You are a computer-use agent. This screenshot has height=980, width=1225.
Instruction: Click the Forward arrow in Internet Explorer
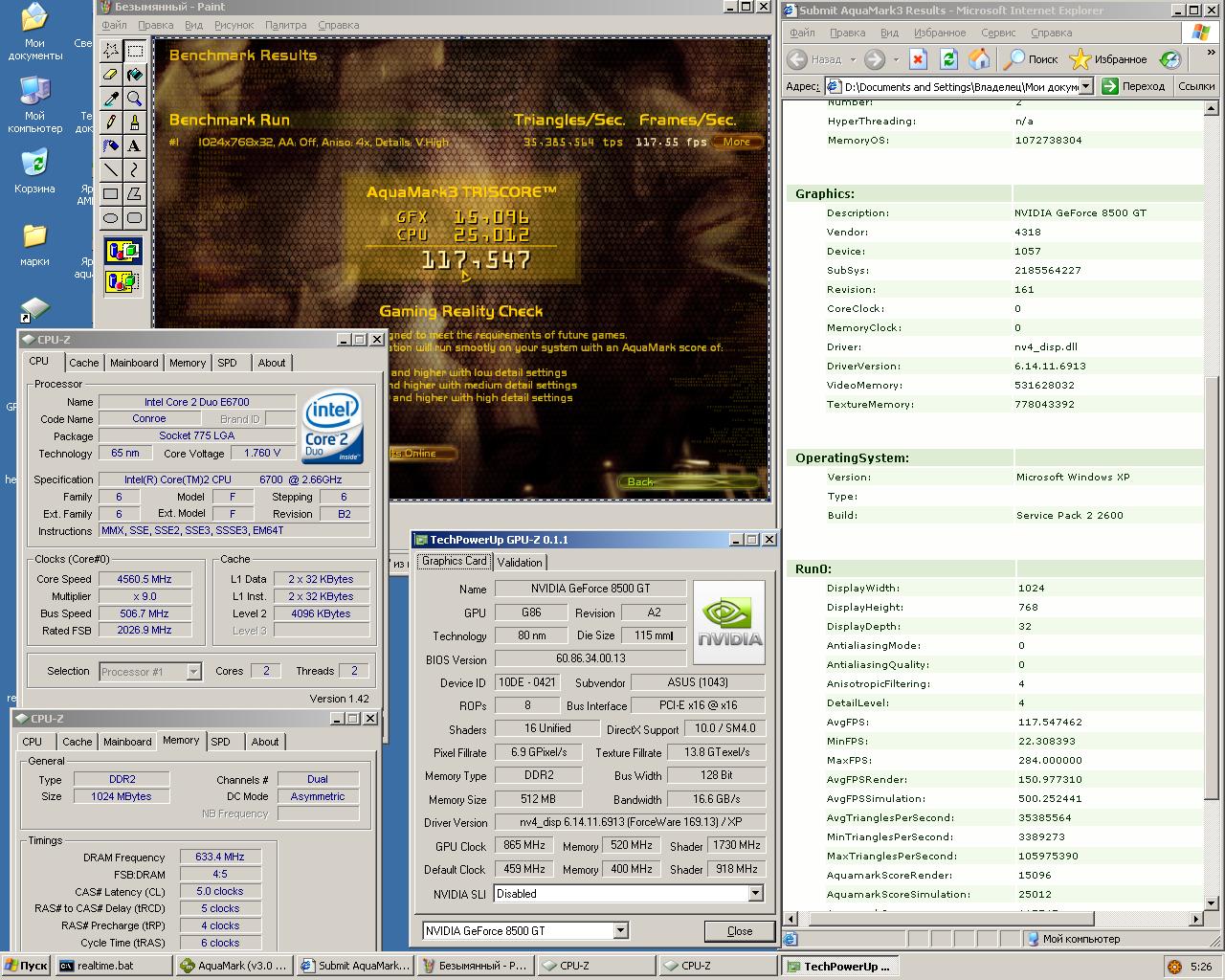(x=874, y=59)
